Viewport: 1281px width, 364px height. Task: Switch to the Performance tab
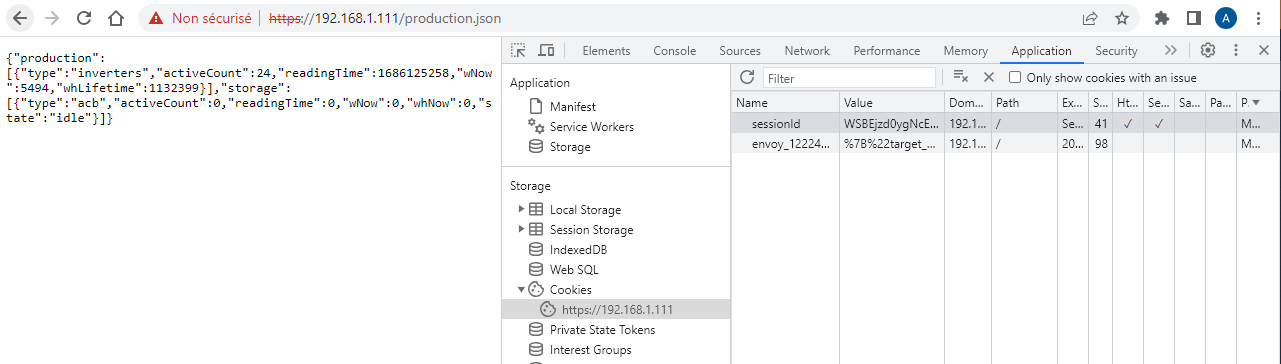pos(887,51)
